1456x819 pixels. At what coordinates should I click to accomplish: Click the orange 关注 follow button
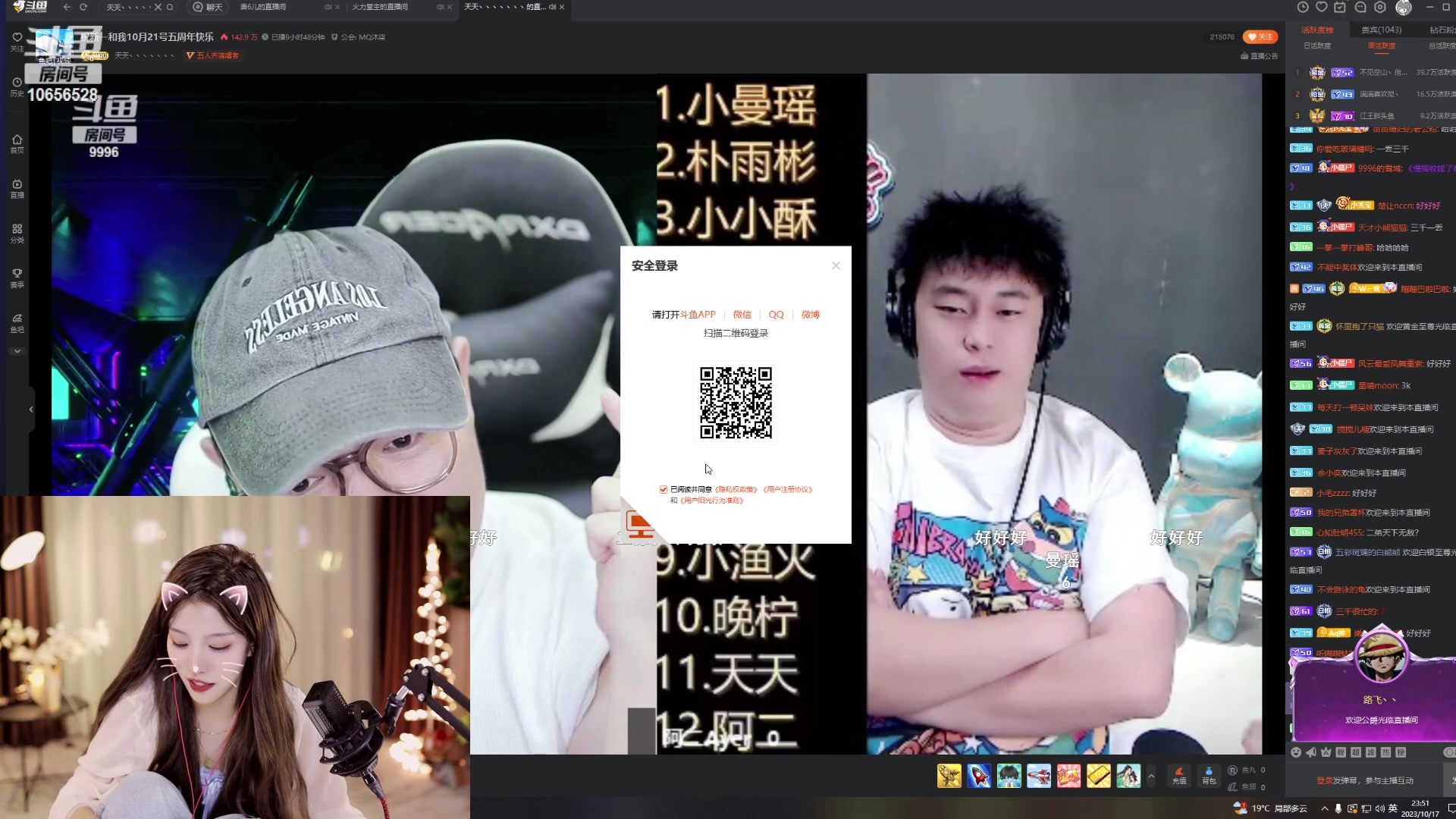tap(1260, 37)
